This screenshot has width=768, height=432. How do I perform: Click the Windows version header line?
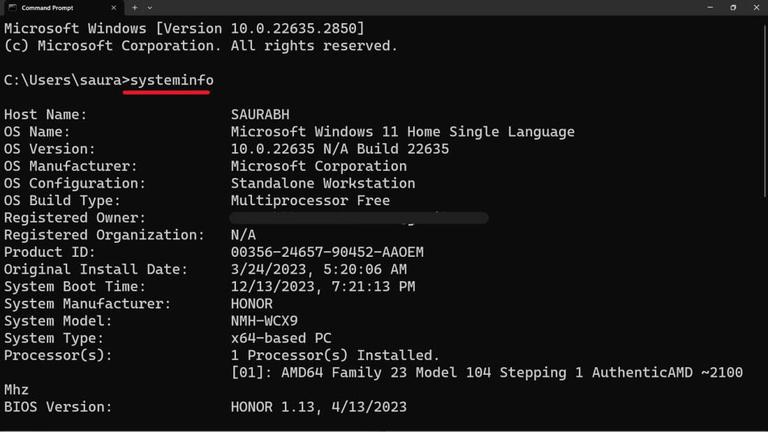[x=184, y=28]
